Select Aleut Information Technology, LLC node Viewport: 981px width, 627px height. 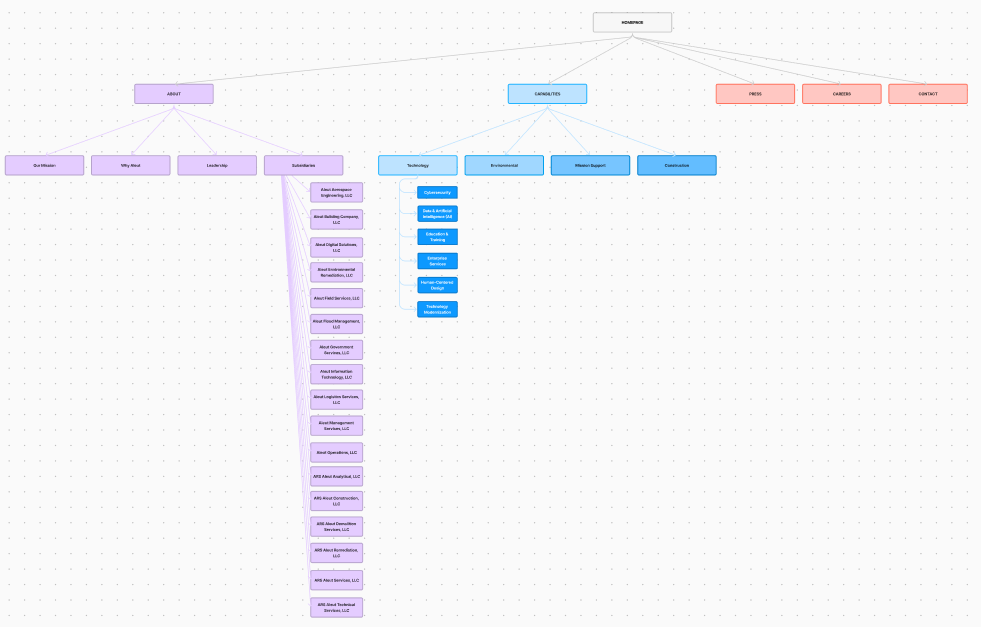[x=337, y=374]
